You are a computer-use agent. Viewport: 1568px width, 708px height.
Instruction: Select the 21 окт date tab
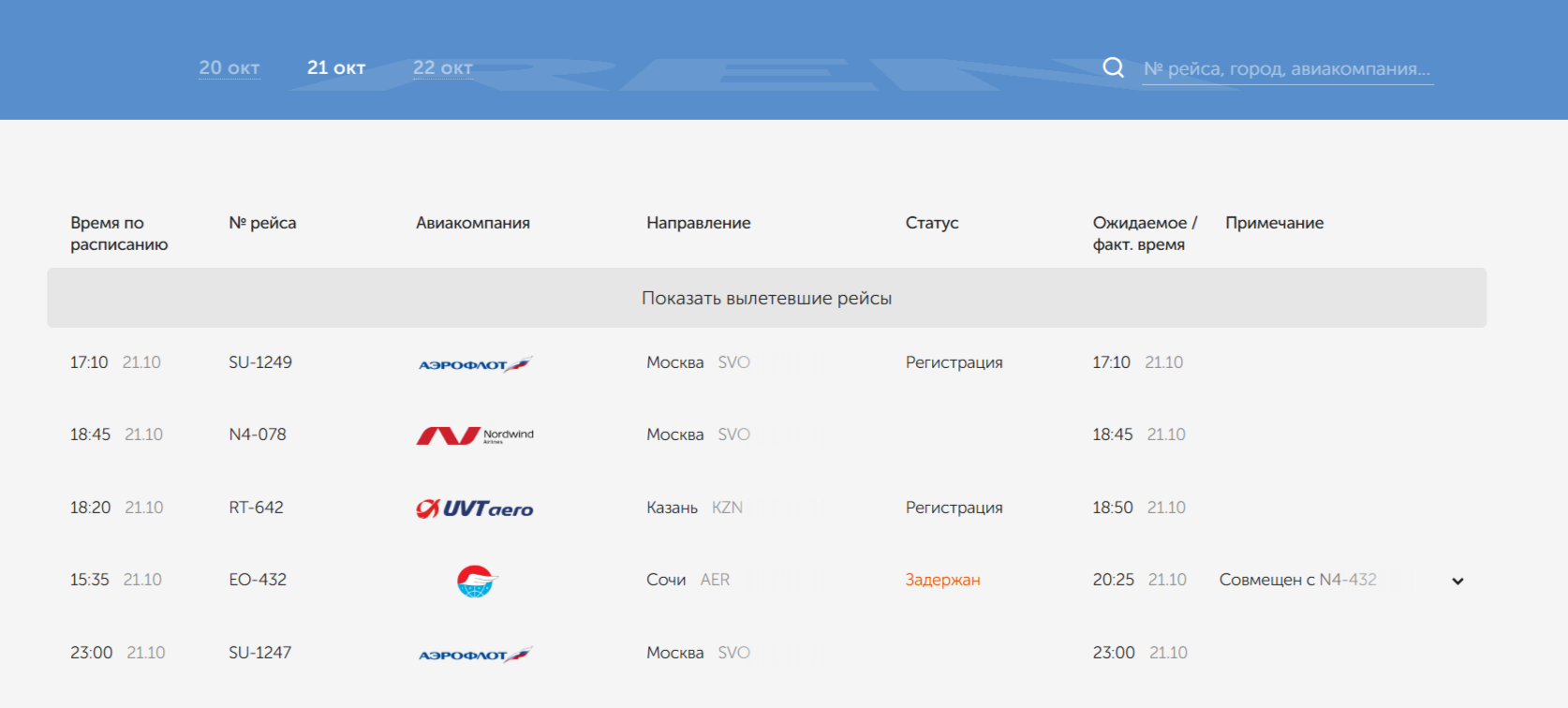[336, 68]
